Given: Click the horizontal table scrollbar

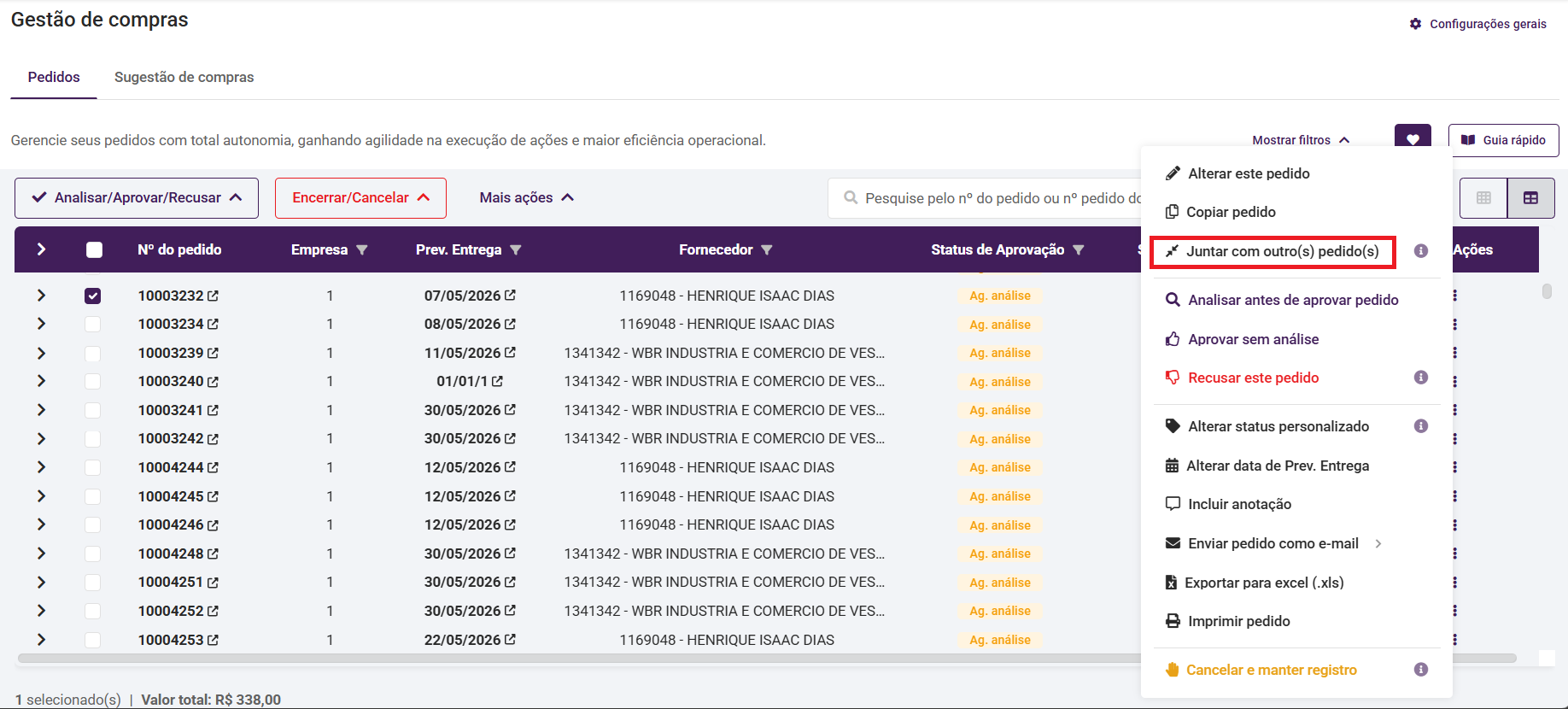Looking at the screenshot, I should [x=766, y=659].
